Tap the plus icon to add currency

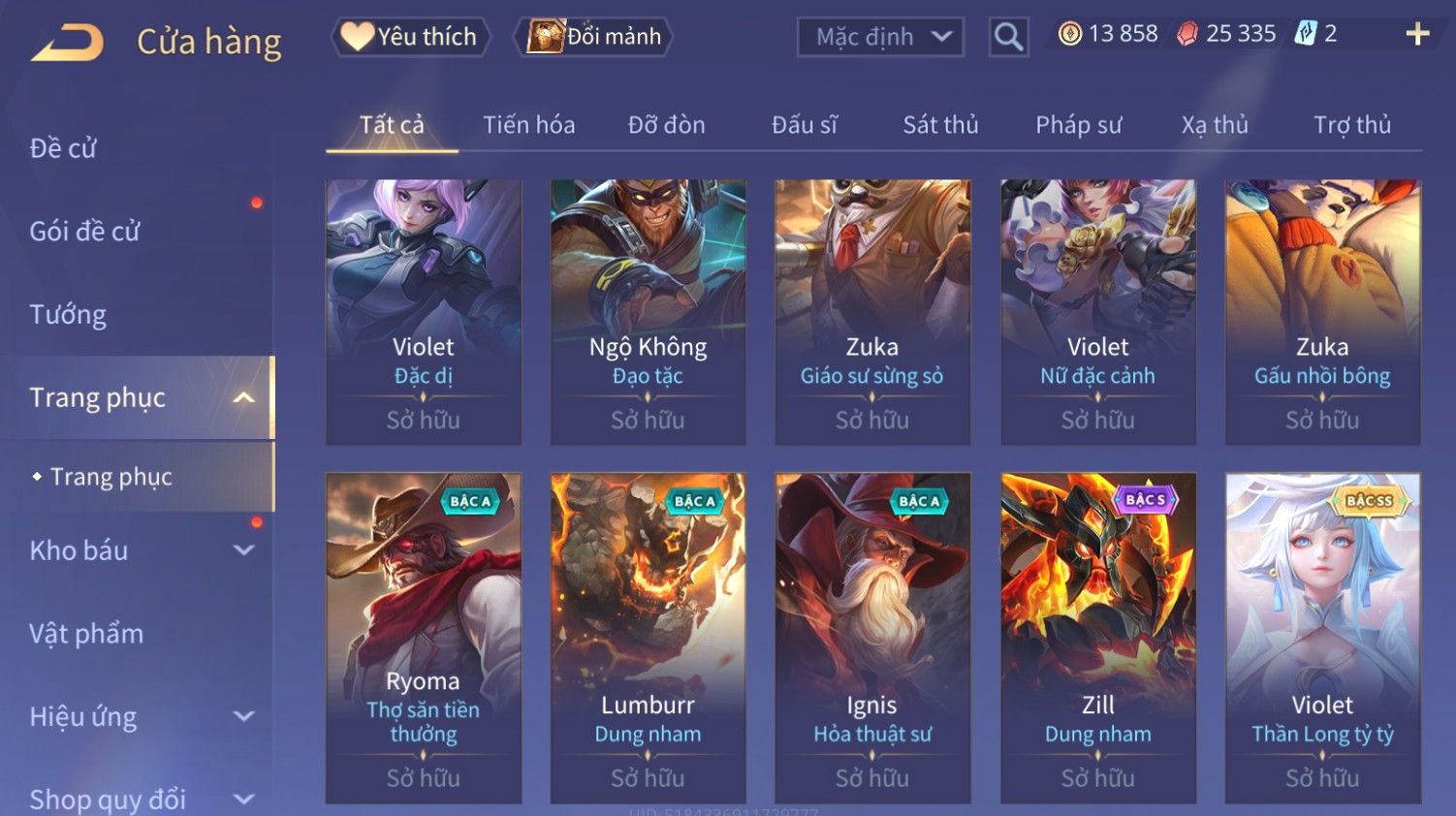click(x=1417, y=34)
